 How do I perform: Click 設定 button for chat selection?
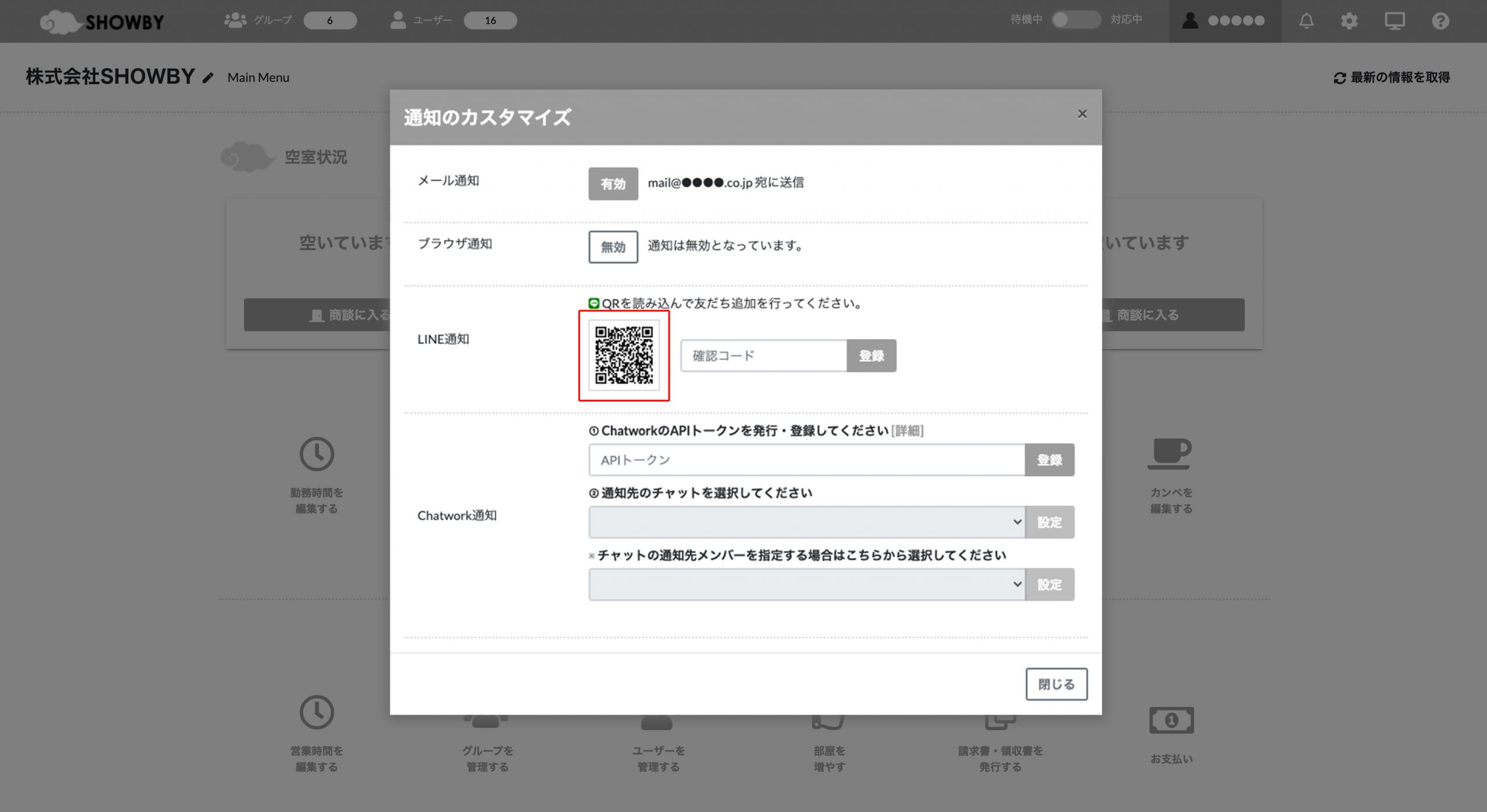(1050, 522)
